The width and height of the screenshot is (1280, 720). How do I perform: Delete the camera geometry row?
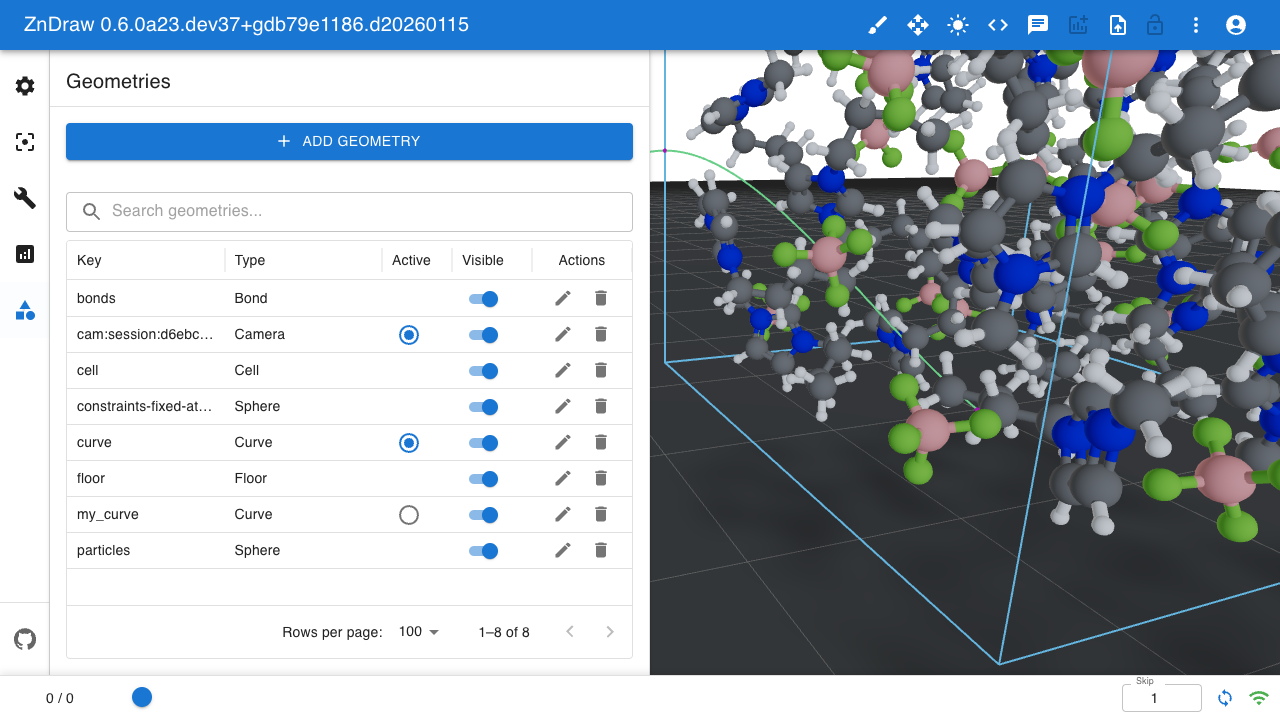pos(601,334)
